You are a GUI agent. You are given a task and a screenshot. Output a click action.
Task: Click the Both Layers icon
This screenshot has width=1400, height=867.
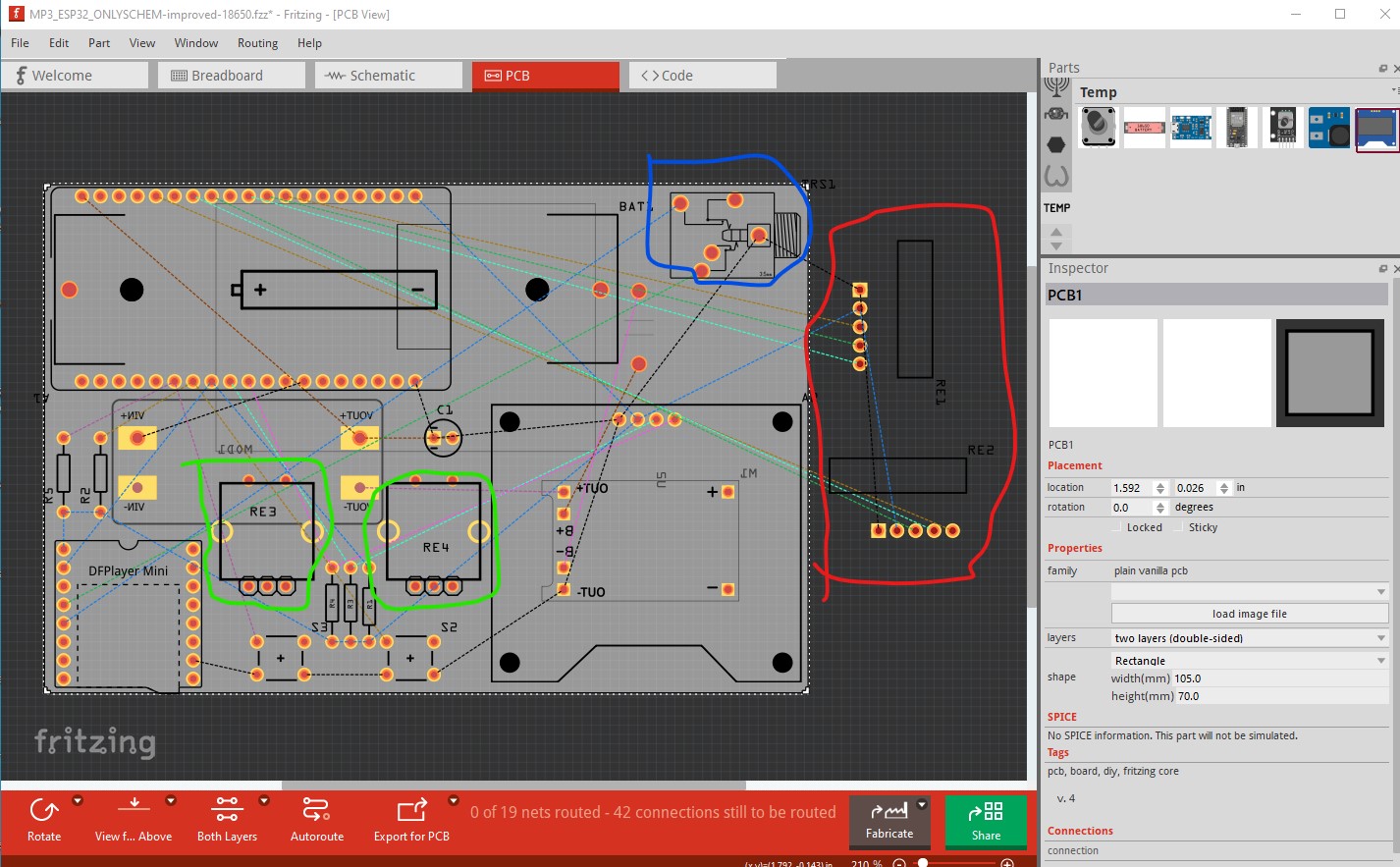(x=227, y=809)
